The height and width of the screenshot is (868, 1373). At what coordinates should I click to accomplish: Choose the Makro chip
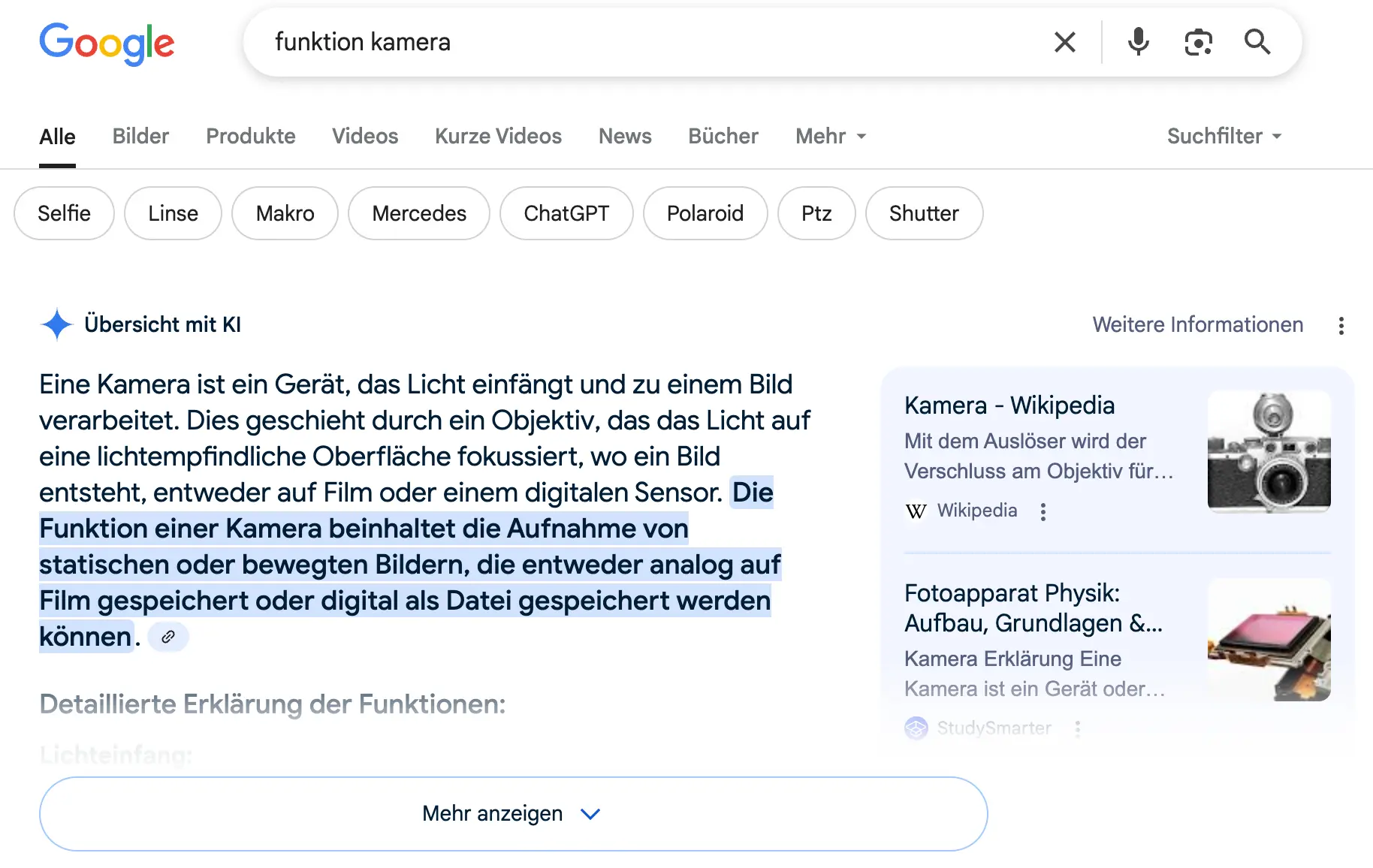coord(285,213)
